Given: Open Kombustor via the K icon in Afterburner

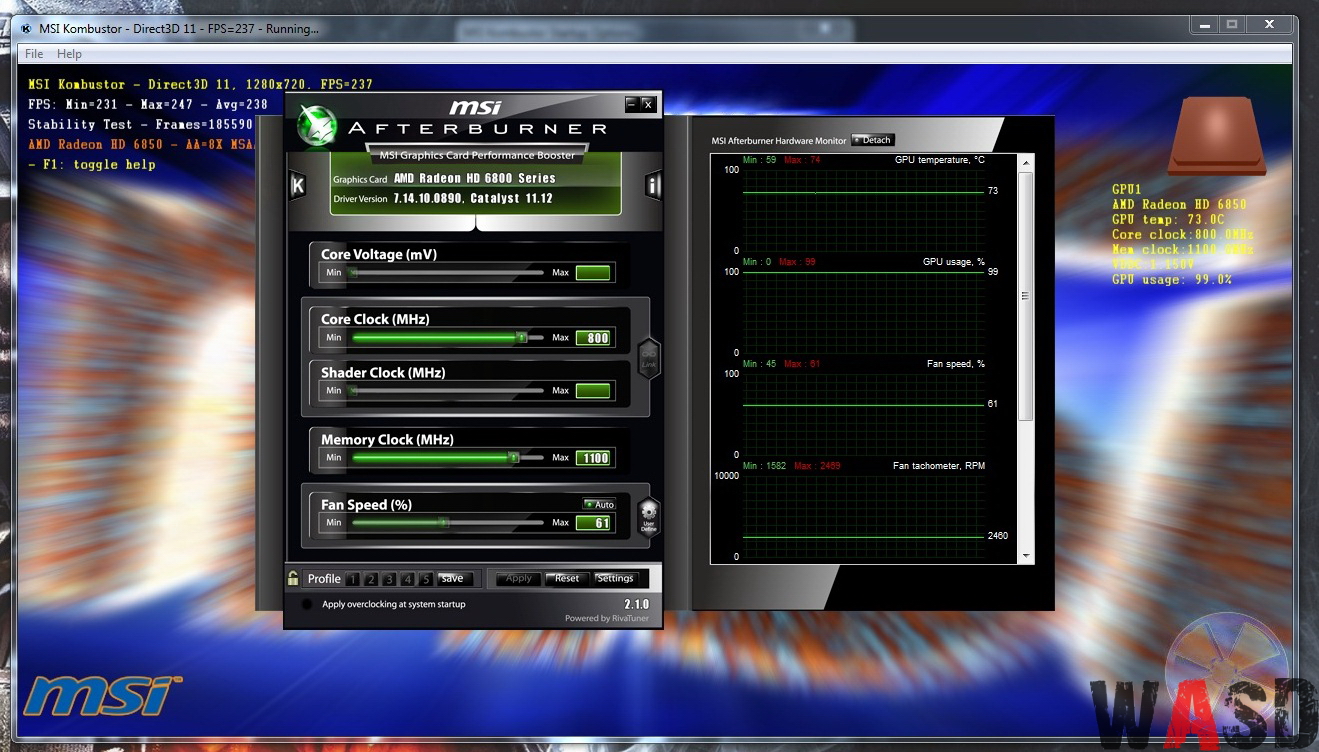Looking at the screenshot, I should pyautogui.click(x=297, y=186).
